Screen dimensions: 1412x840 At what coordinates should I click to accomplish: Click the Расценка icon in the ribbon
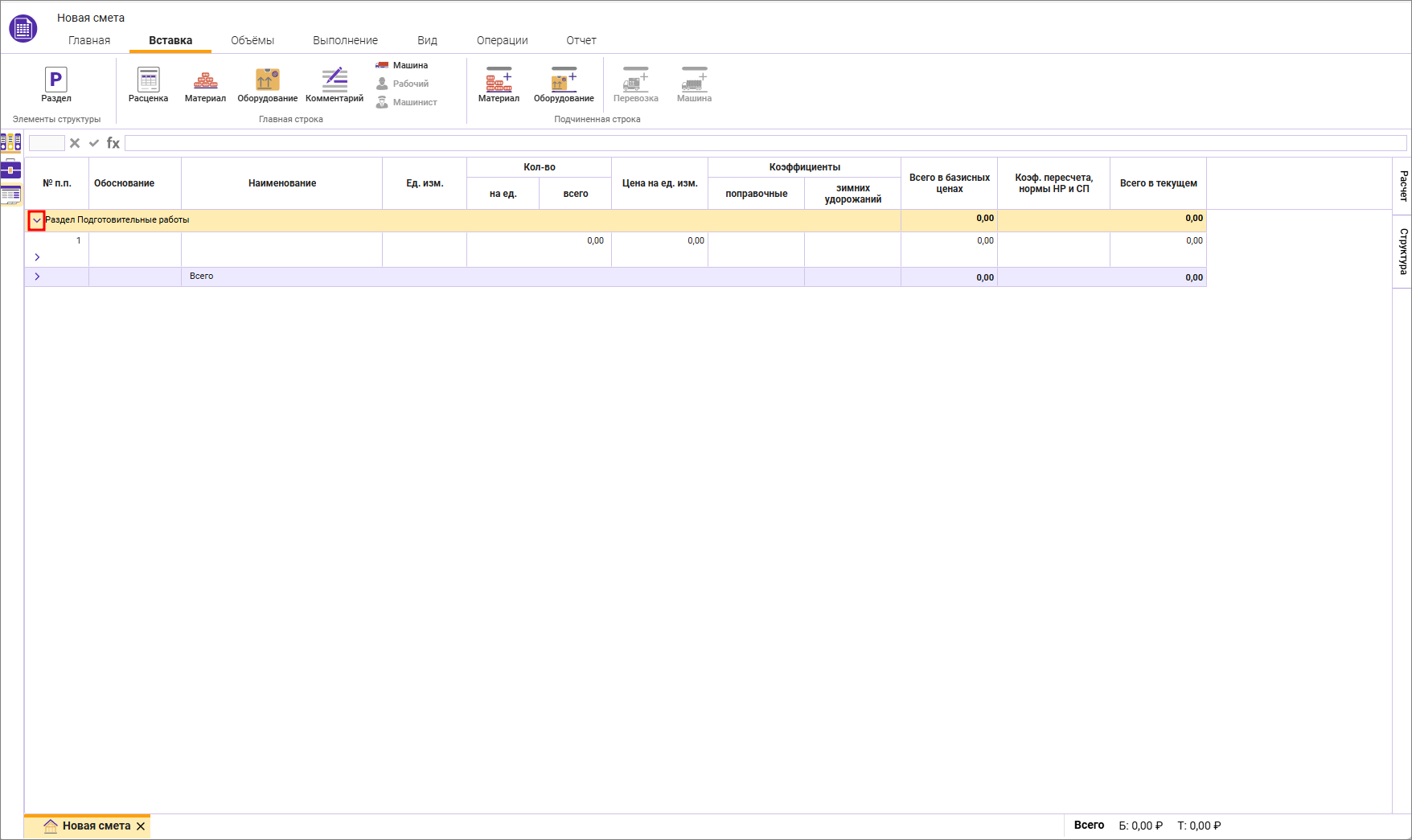pyautogui.click(x=148, y=84)
